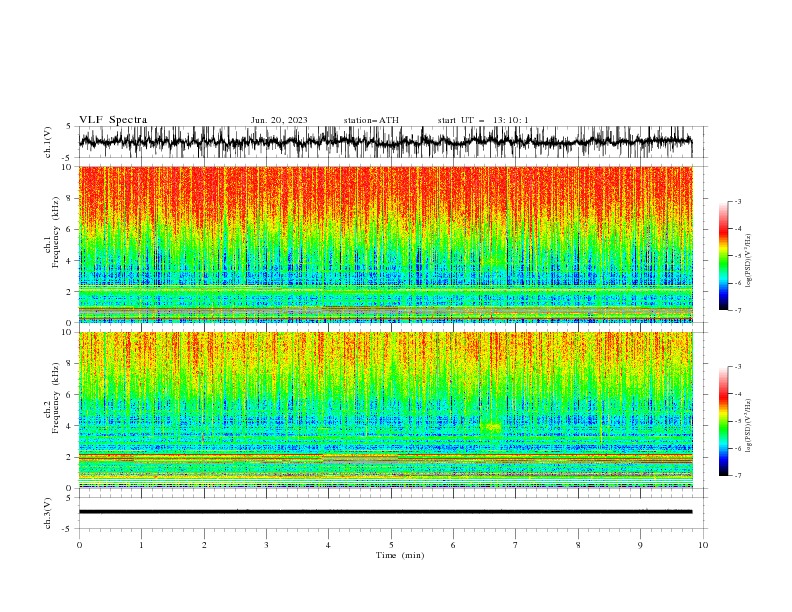Click the time axis end tick "10"
This screenshot has width=792, height=612.
(703, 545)
